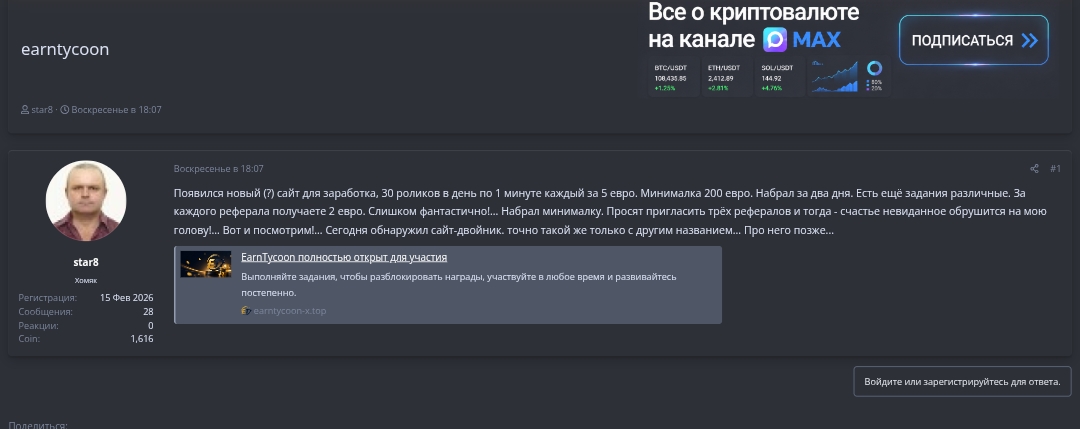Open author link star8 under thread title
1080x429 pixels.
tap(41, 109)
